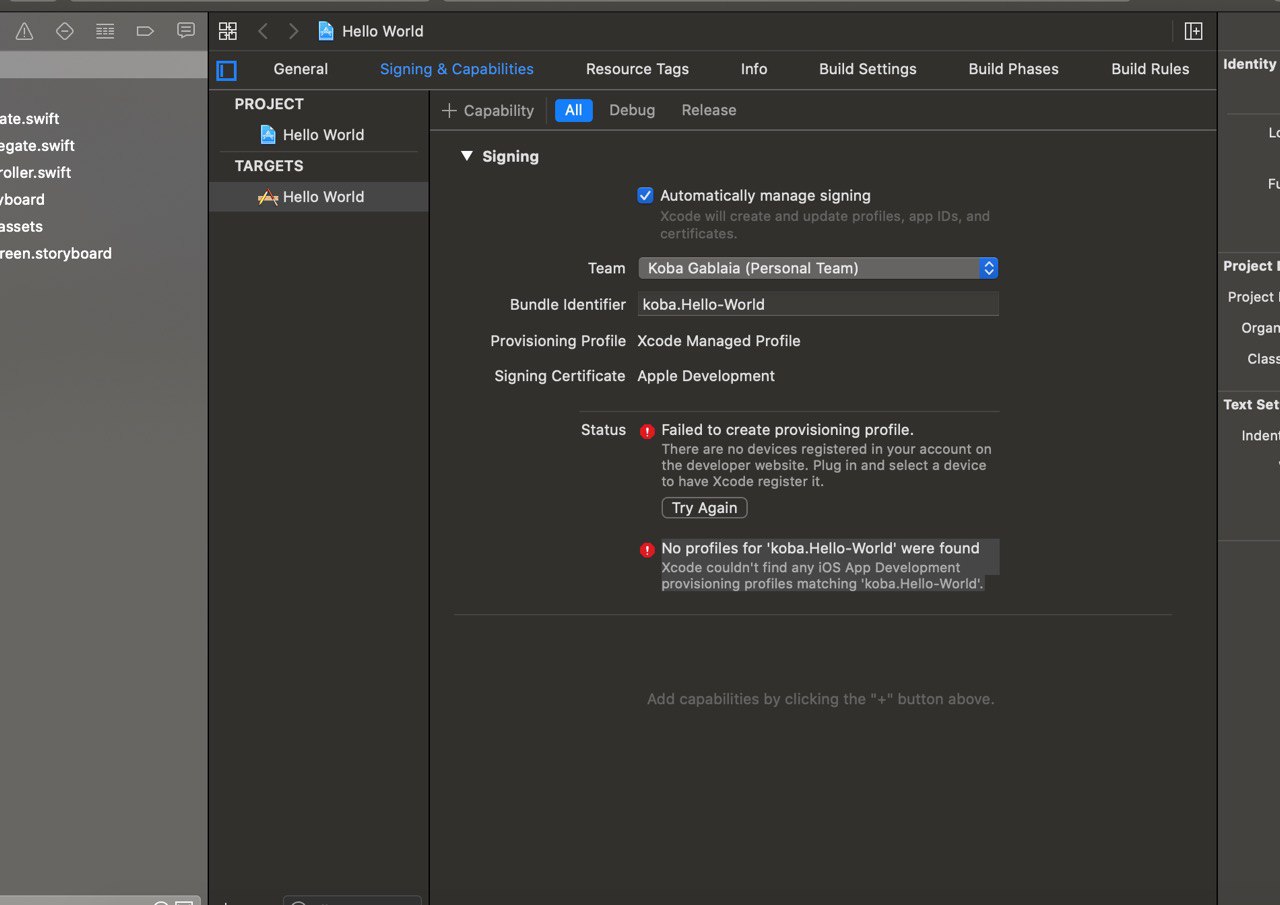The height and width of the screenshot is (905, 1280).
Task: Select the file ending in egate.swift
Action: click(37, 145)
